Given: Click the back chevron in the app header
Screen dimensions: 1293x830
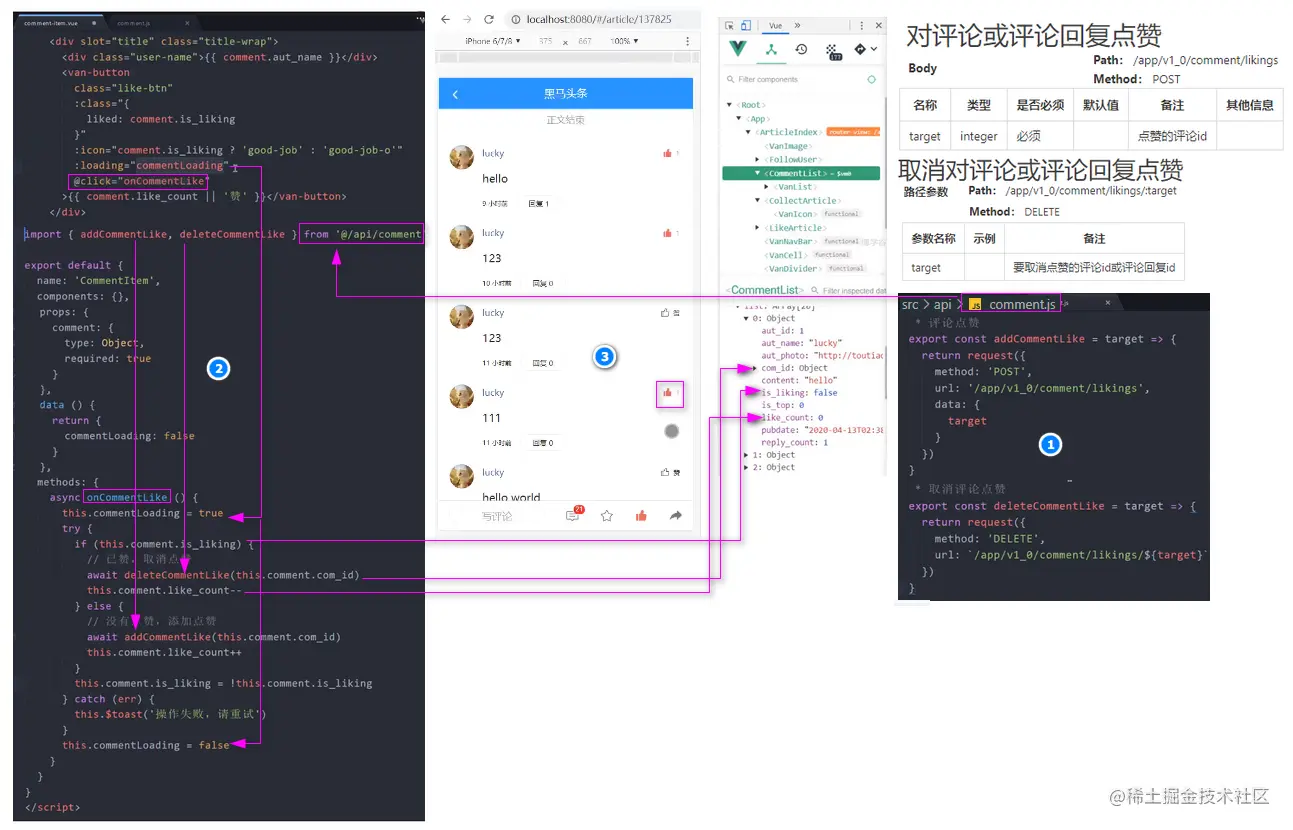Looking at the screenshot, I should [x=455, y=94].
